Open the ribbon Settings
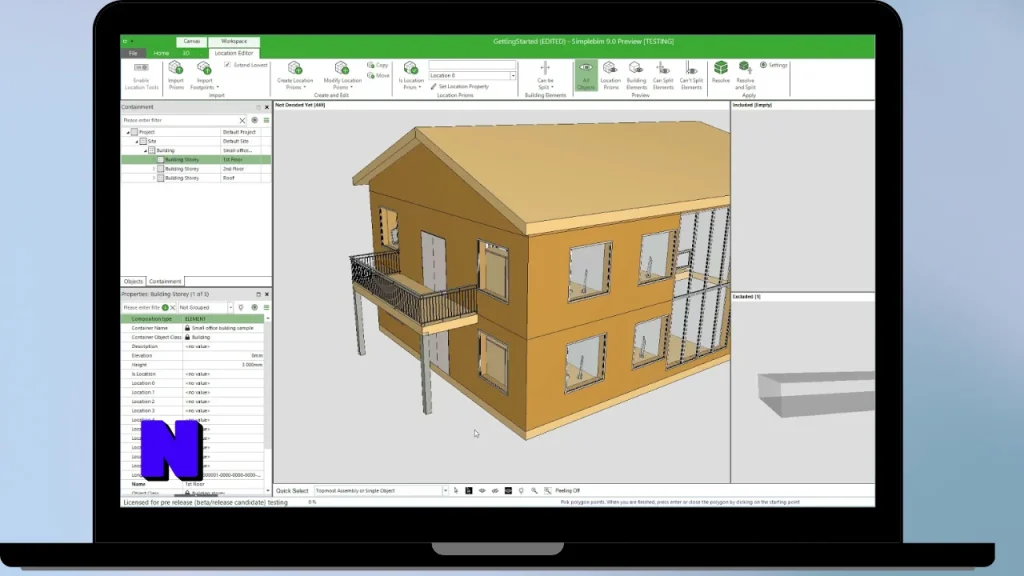 pyautogui.click(x=773, y=65)
